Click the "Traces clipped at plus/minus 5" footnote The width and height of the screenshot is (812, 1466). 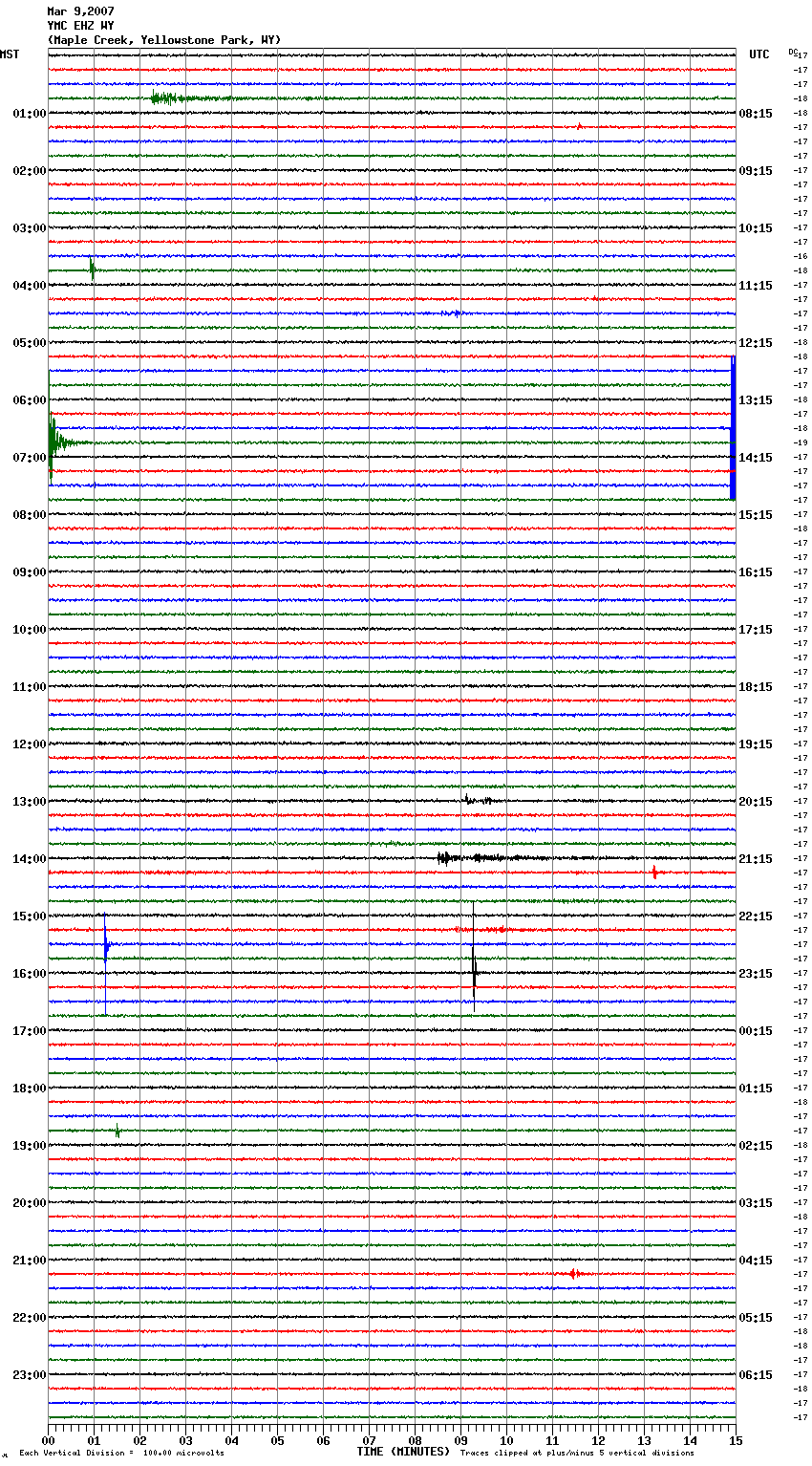577,1453
